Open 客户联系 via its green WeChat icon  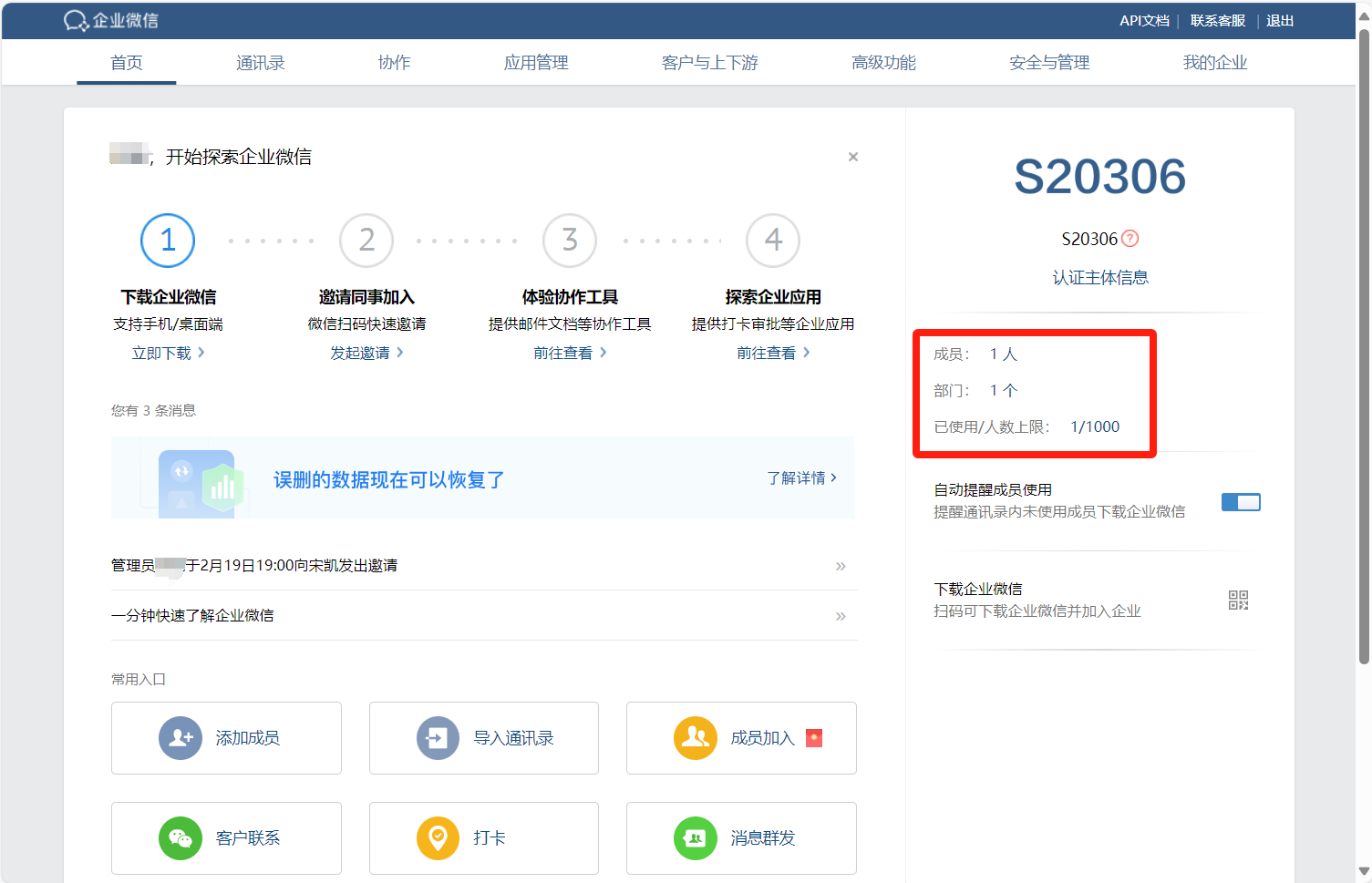(181, 838)
